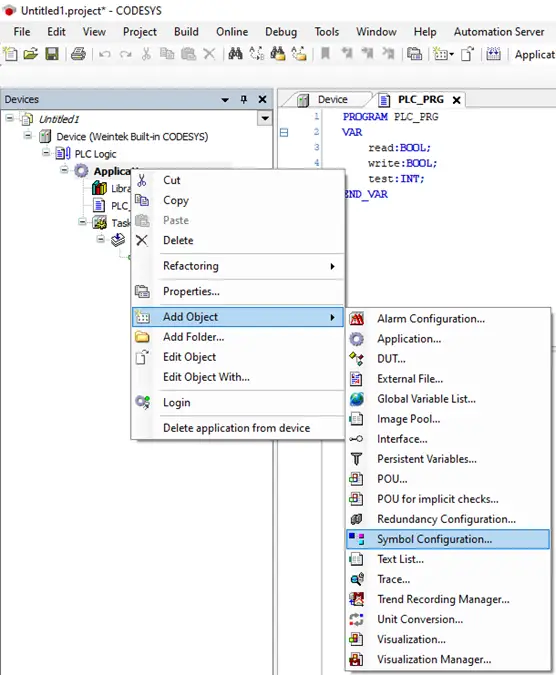
Task: Choose Cut in the context menu
Action: (x=238, y=180)
